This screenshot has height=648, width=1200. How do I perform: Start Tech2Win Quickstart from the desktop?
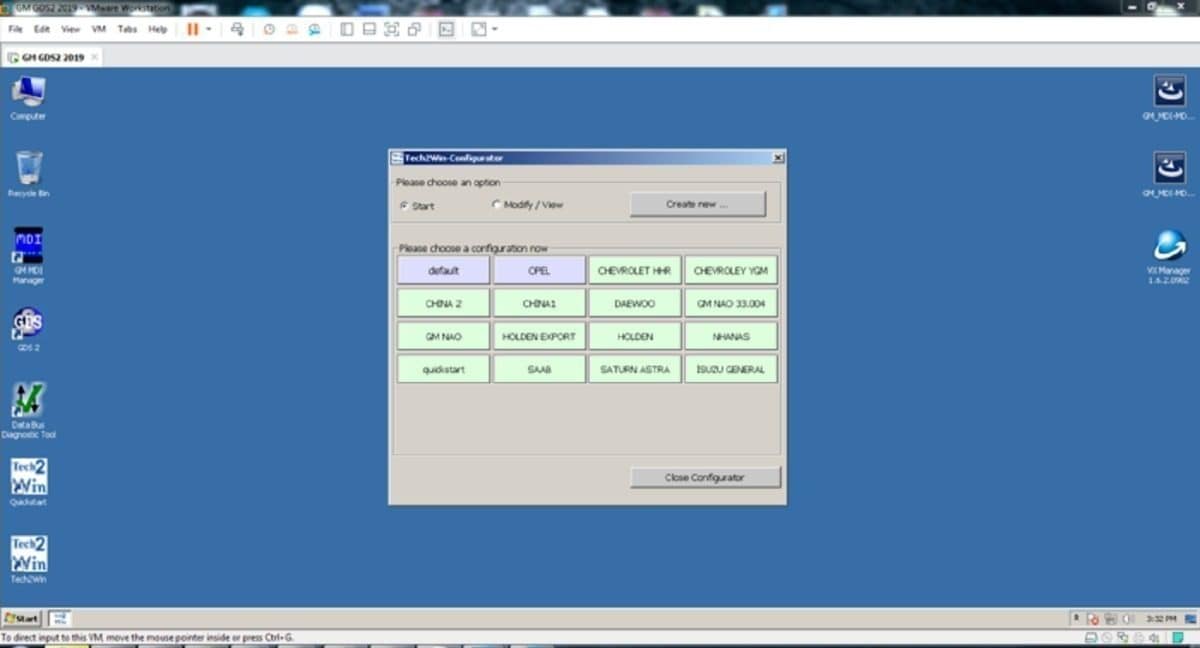[27, 478]
